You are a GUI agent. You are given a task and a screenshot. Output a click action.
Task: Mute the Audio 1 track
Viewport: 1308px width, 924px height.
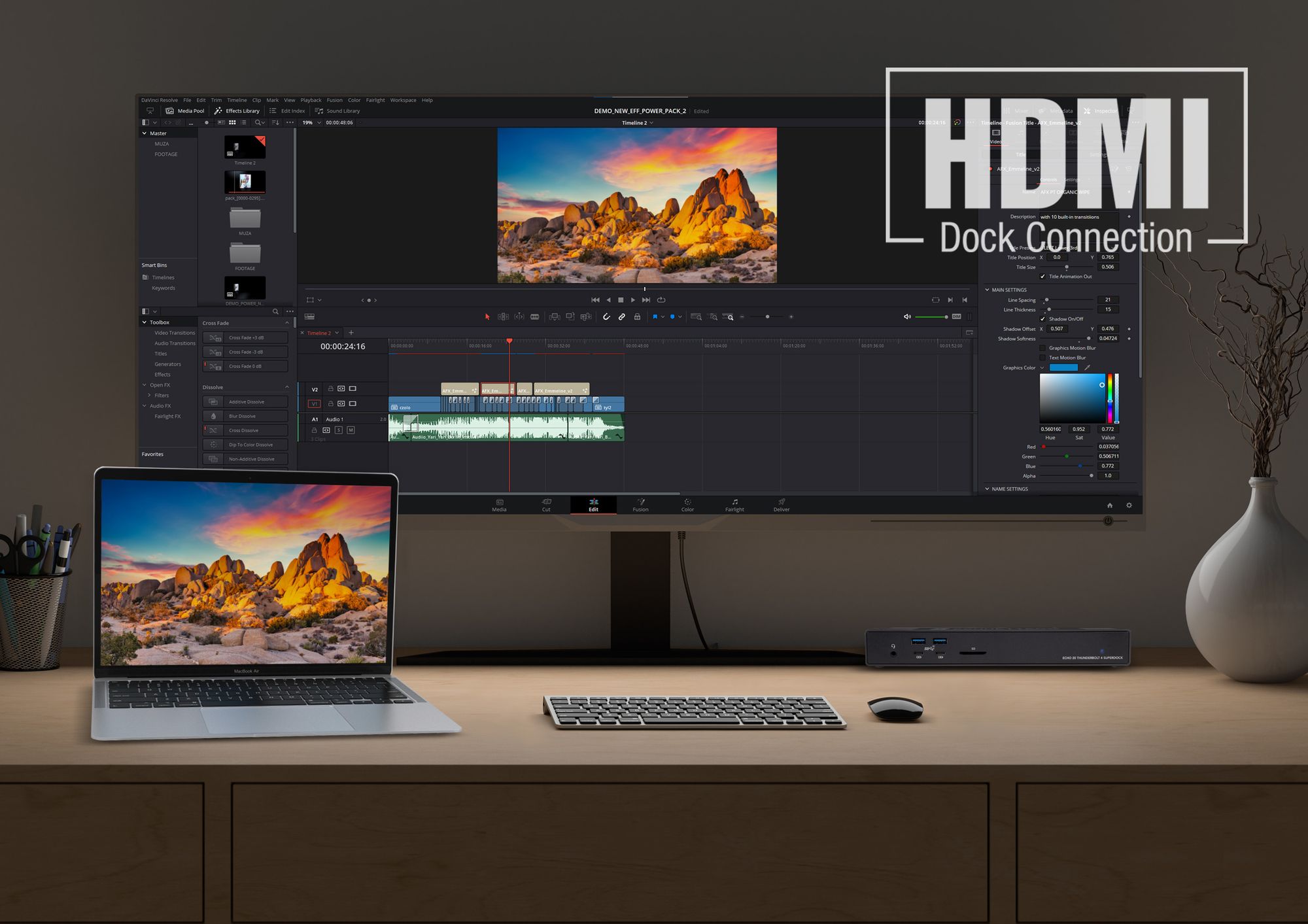tap(351, 430)
